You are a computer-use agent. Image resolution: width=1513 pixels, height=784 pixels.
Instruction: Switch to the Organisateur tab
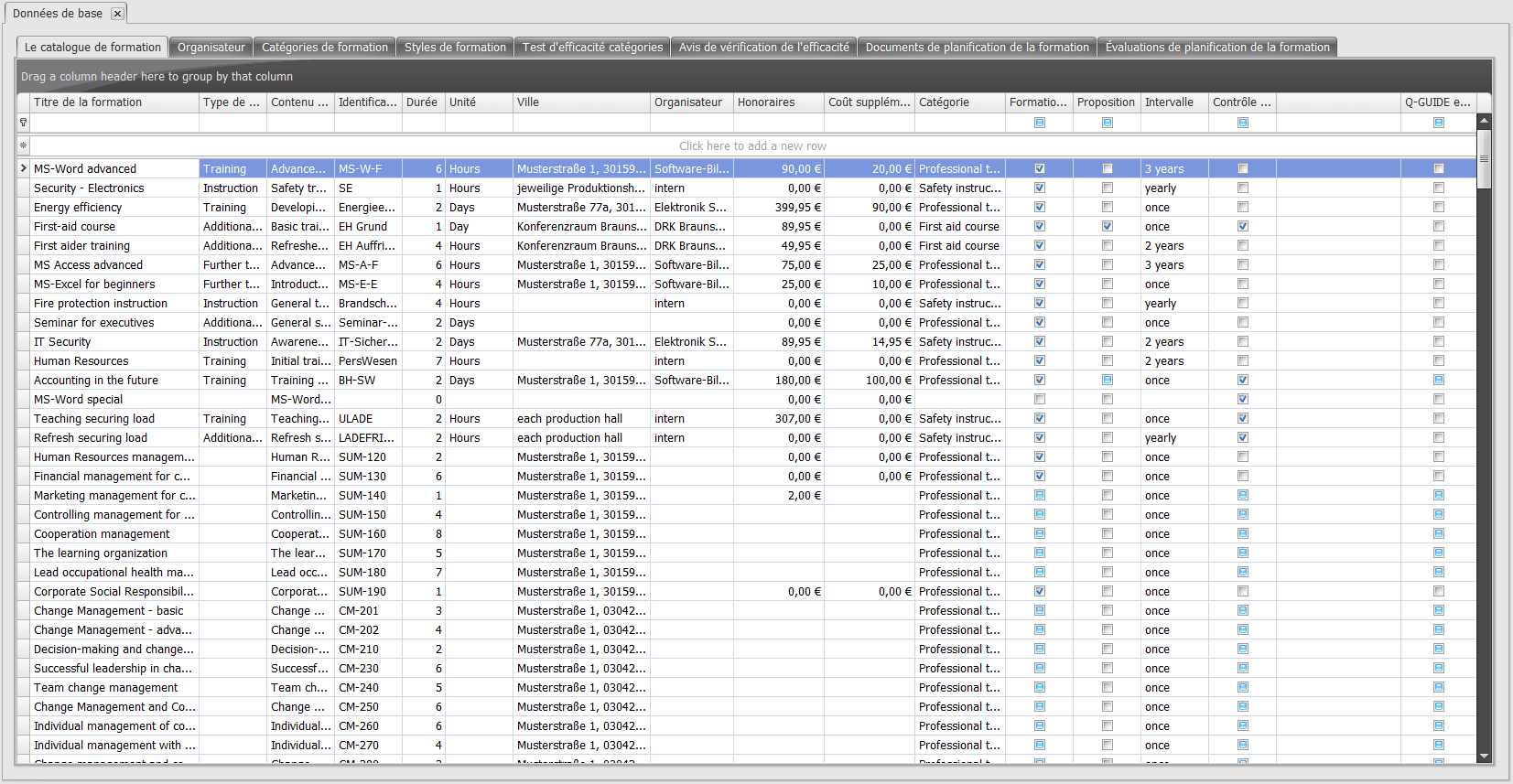211,48
